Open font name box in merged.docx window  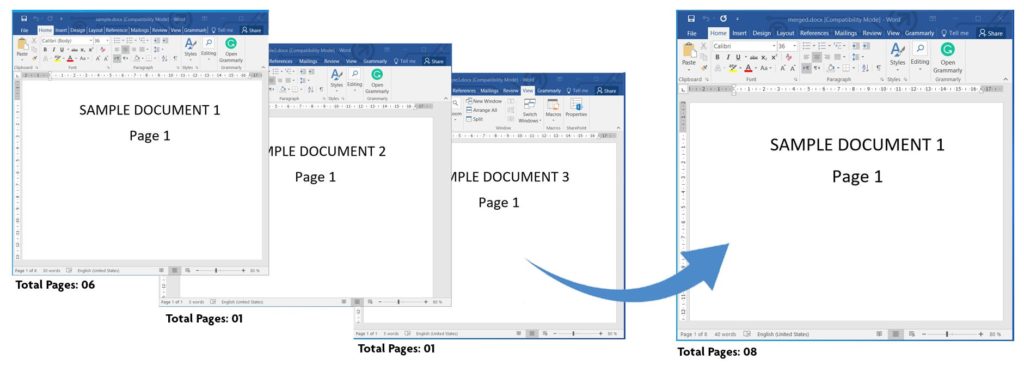tap(744, 46)
